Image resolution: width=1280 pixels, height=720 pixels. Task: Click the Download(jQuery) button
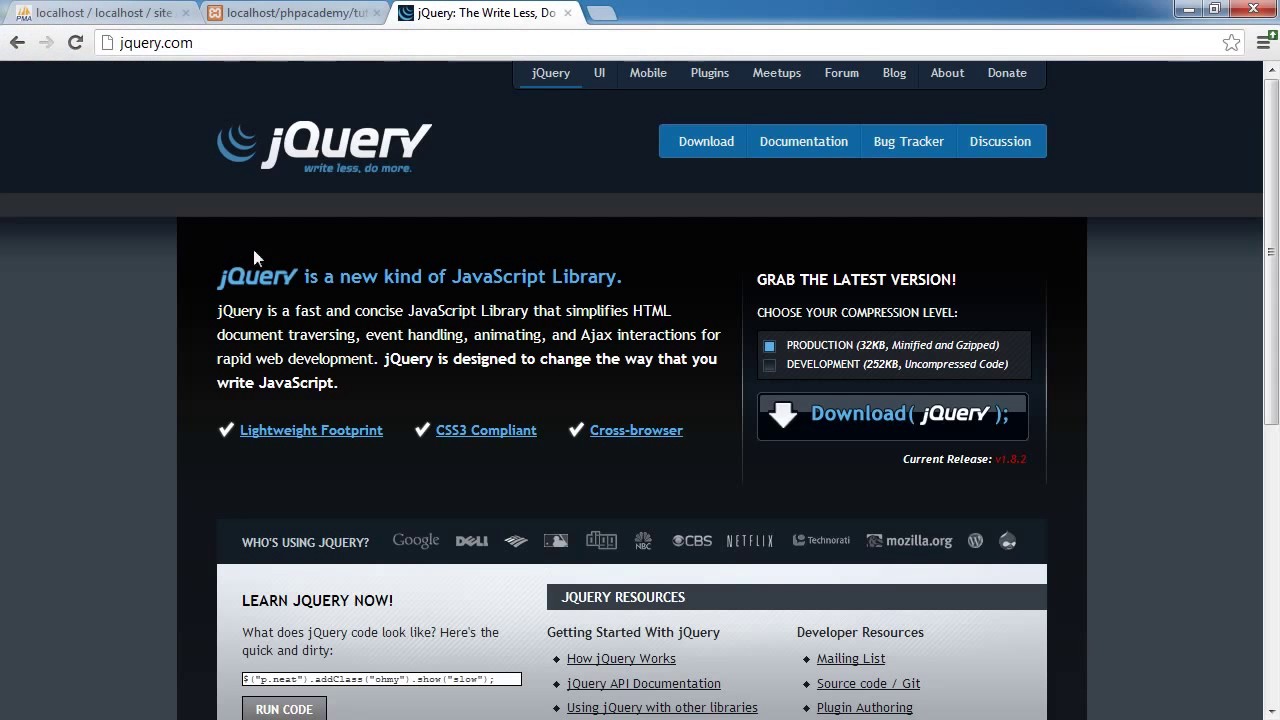click(x=892, y=416)
